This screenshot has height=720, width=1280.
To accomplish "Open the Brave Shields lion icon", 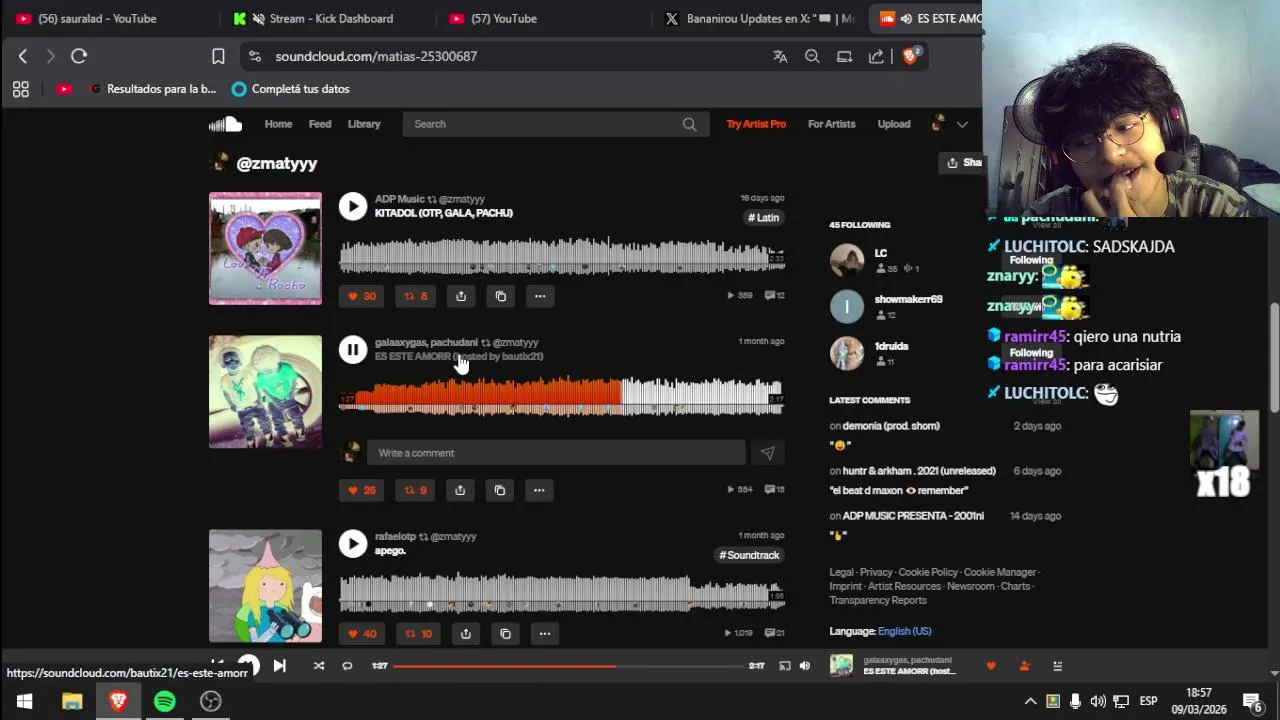I will tap(910, 56).
